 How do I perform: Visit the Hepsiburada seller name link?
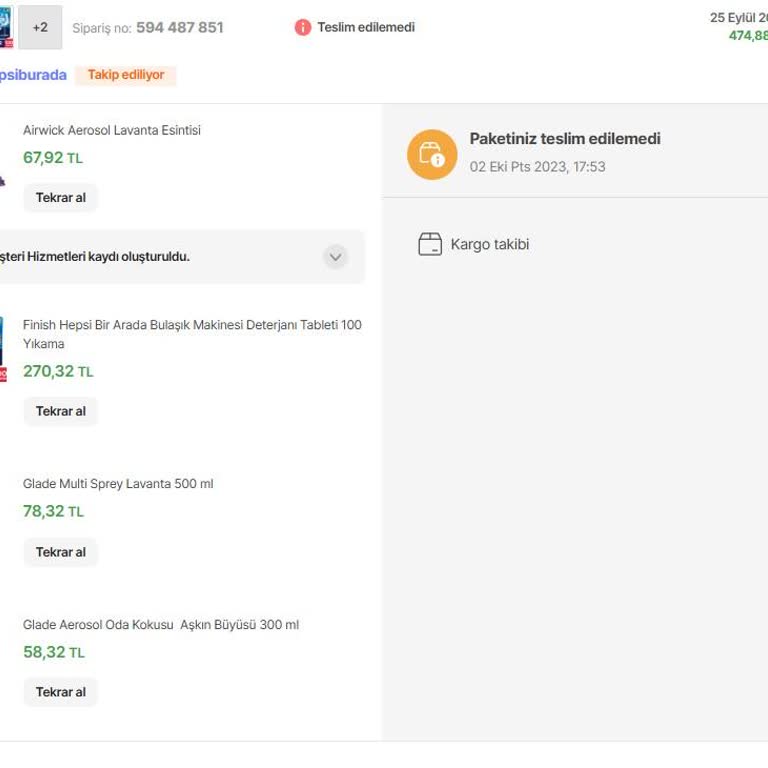click(32, 75)
